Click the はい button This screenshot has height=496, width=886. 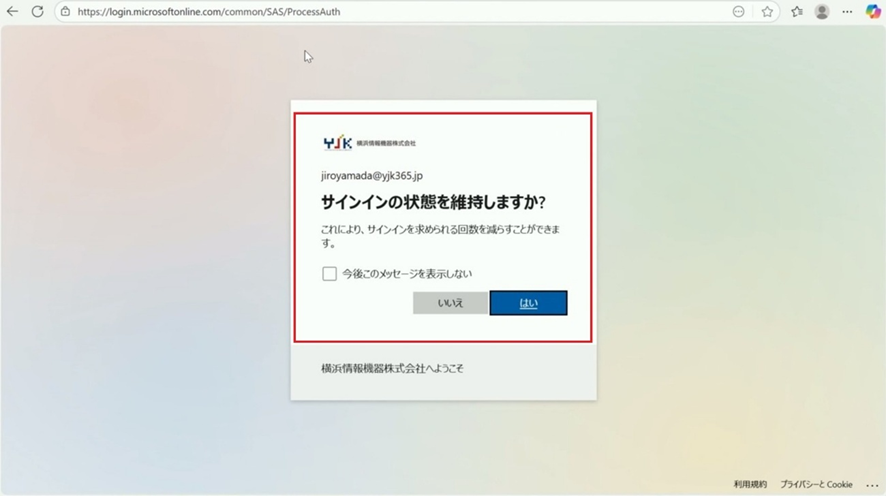click(528, 303)
